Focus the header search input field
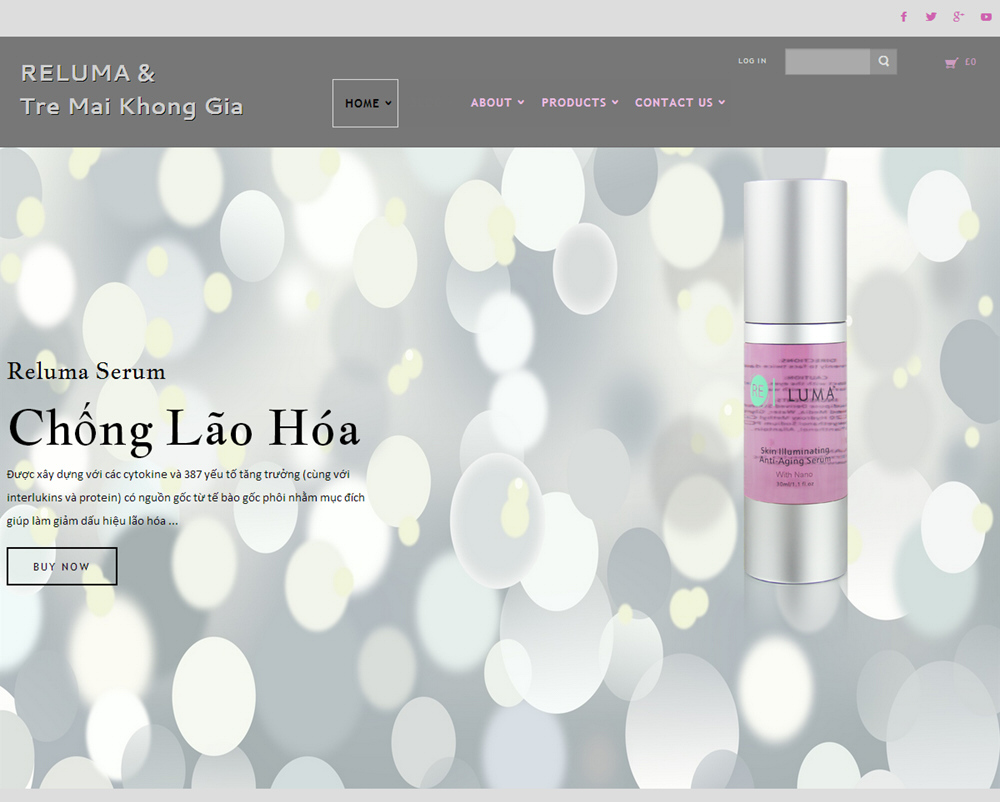Screen dimensions: 1000x802 click(827, 61)
